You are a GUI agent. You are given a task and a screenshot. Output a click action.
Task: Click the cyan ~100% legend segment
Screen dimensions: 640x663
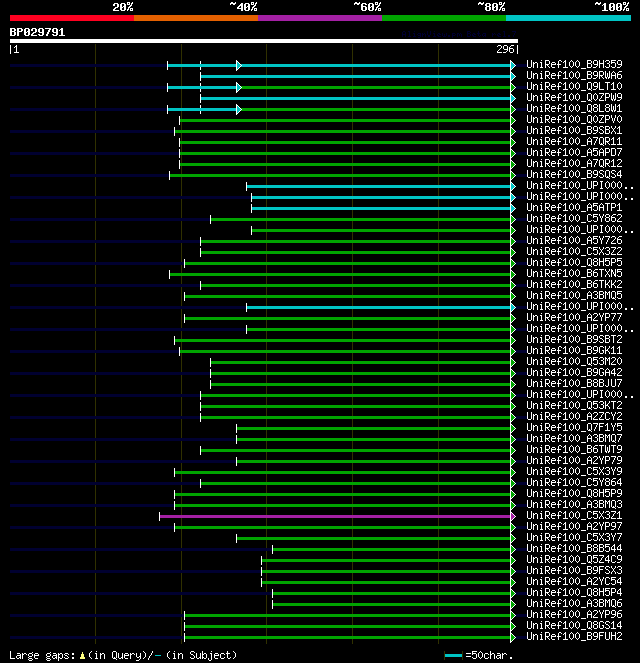pyautogui.click(x=569, y=18)
